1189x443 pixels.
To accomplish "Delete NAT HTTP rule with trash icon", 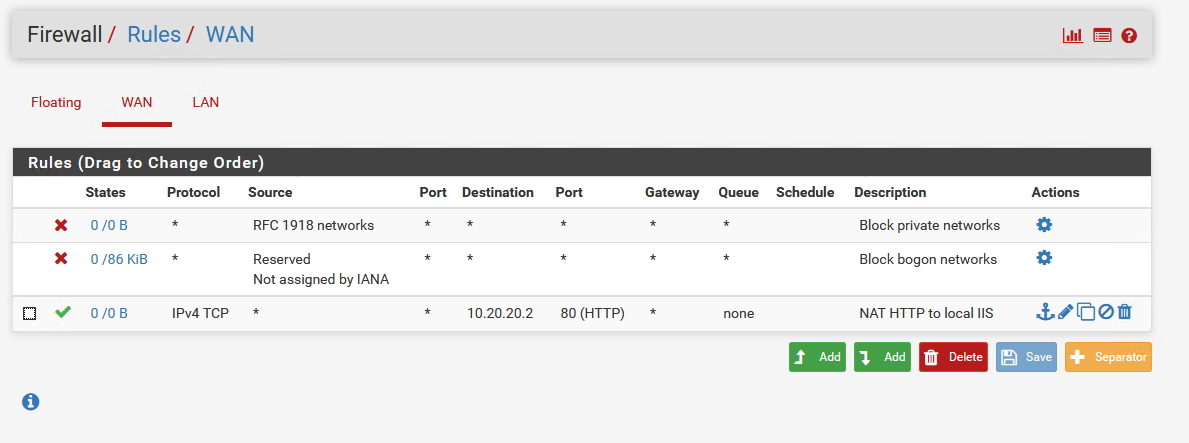I will click(1125, 312).
